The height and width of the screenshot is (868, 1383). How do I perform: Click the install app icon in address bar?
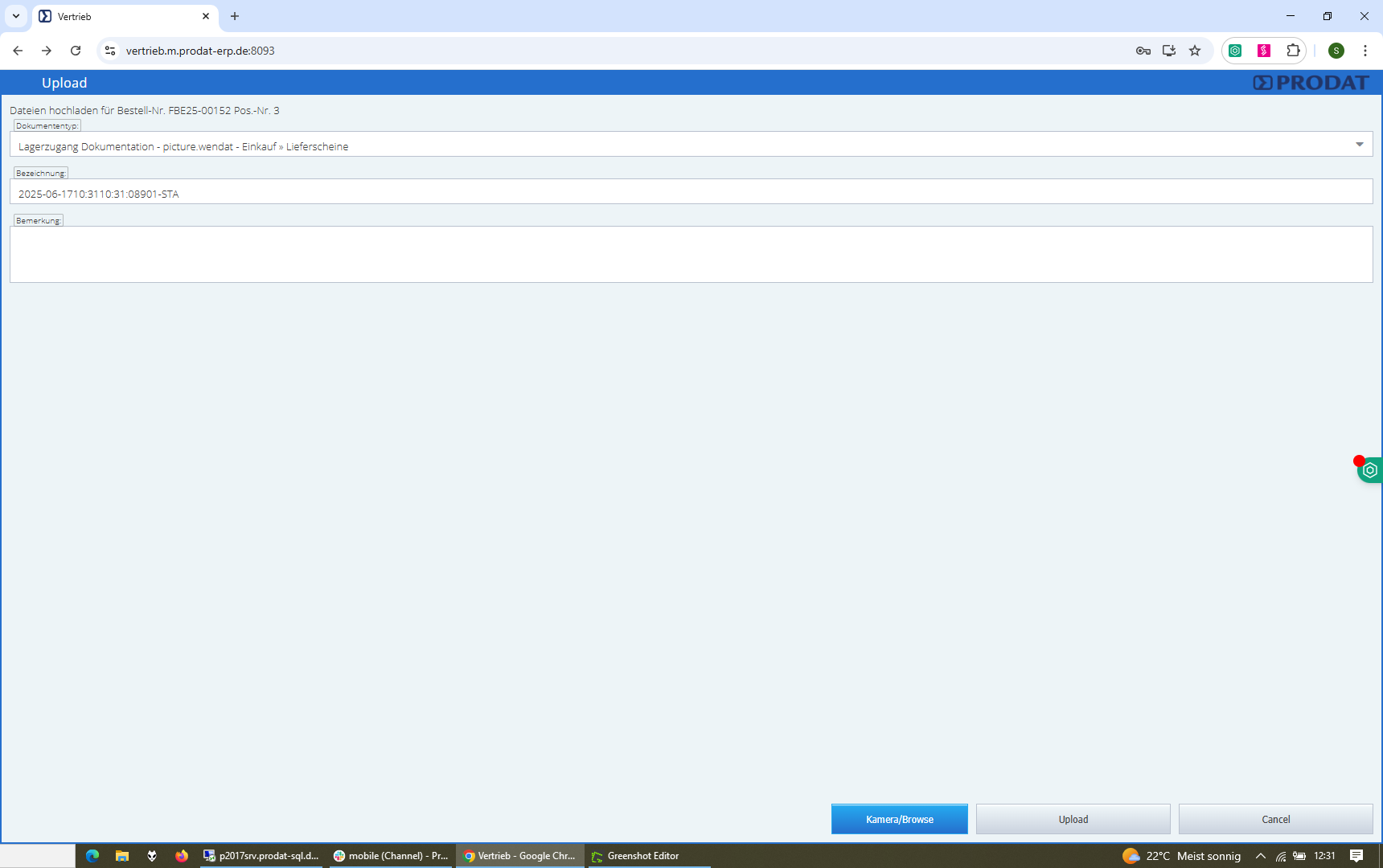click(x=1169, y=51)
